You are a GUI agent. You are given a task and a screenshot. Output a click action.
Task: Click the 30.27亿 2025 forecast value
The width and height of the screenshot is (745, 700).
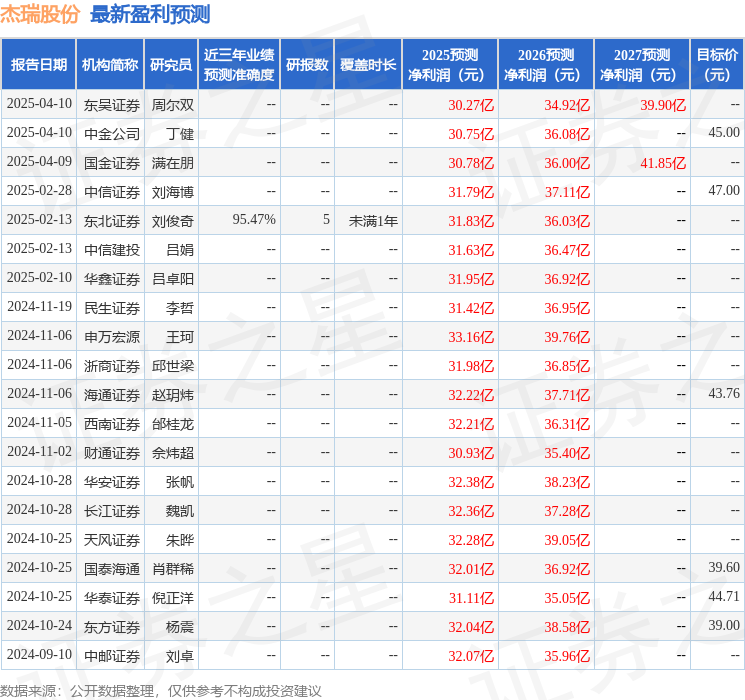point(471,105)
